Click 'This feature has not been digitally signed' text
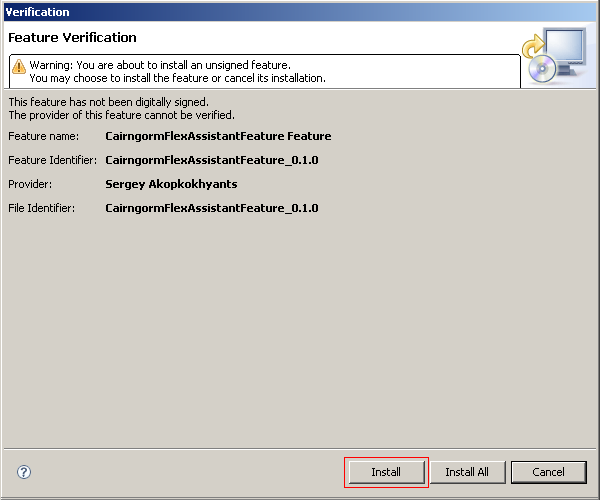The image size is (600, 500). click(108, 102)
